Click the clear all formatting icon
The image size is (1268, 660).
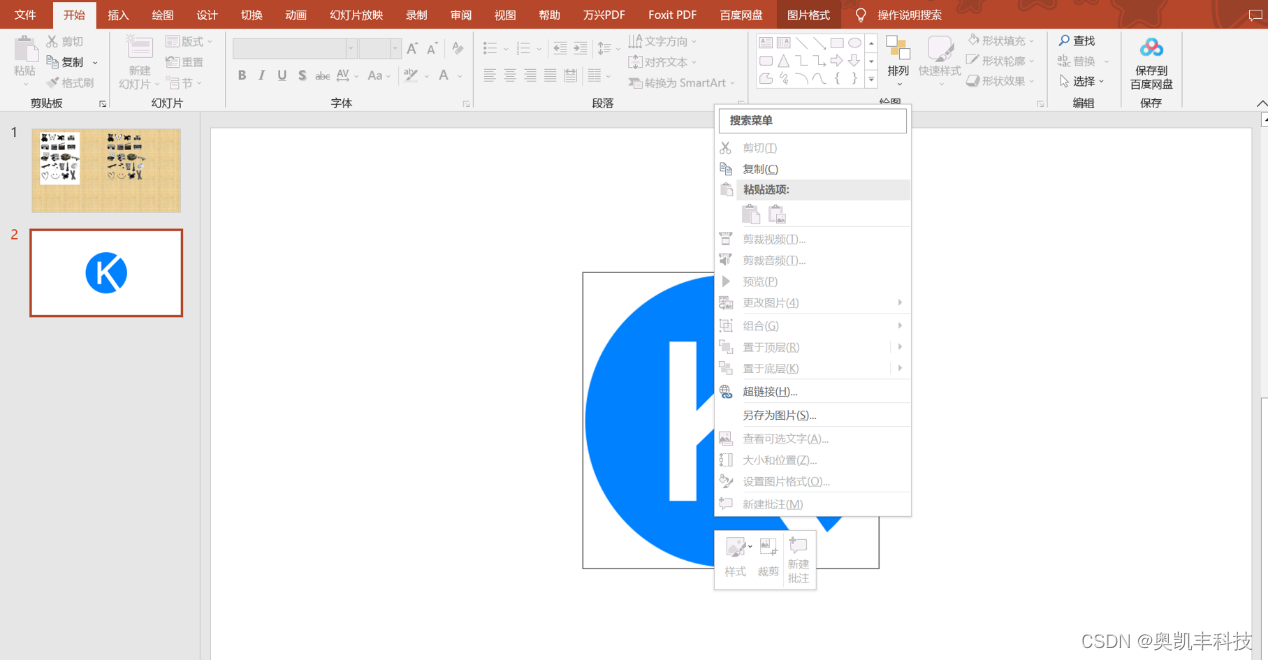457,48
